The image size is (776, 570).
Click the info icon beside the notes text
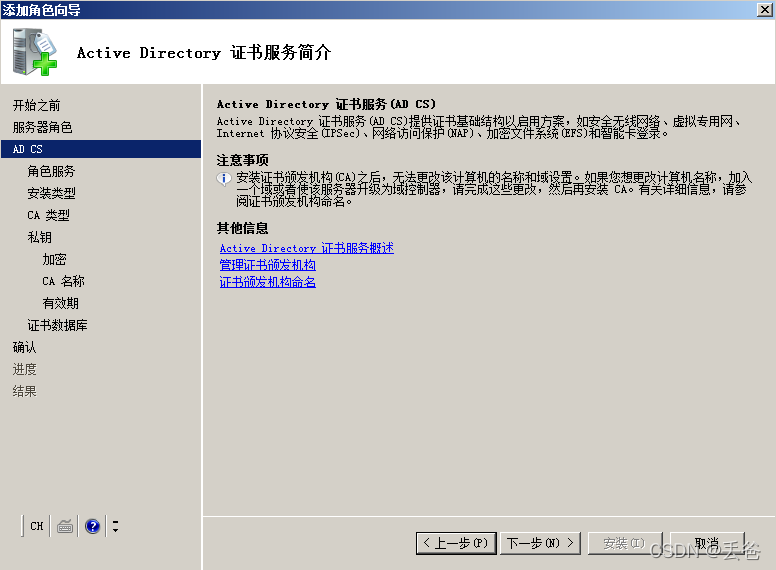[224, 179]
